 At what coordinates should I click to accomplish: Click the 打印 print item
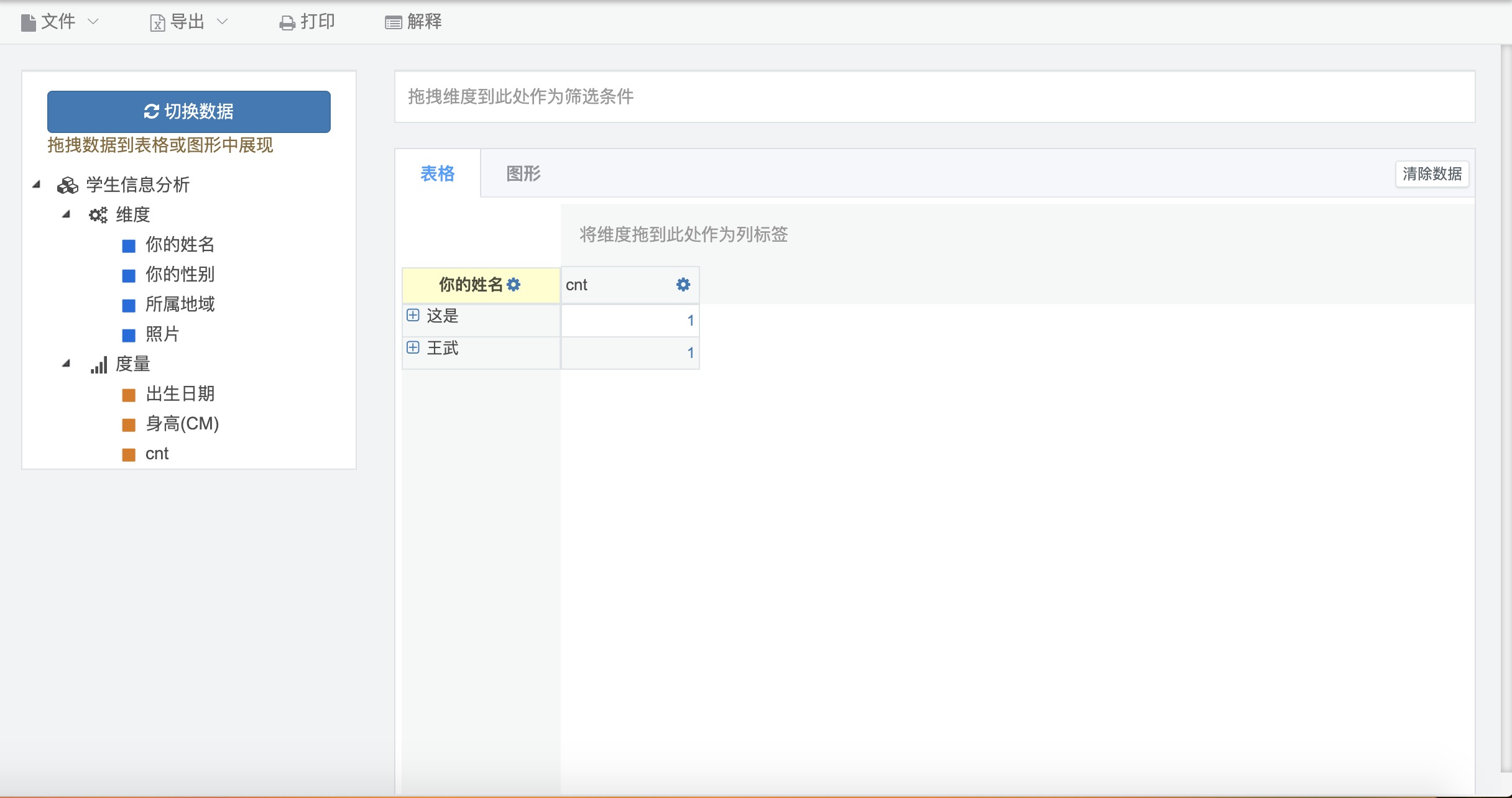307,22
